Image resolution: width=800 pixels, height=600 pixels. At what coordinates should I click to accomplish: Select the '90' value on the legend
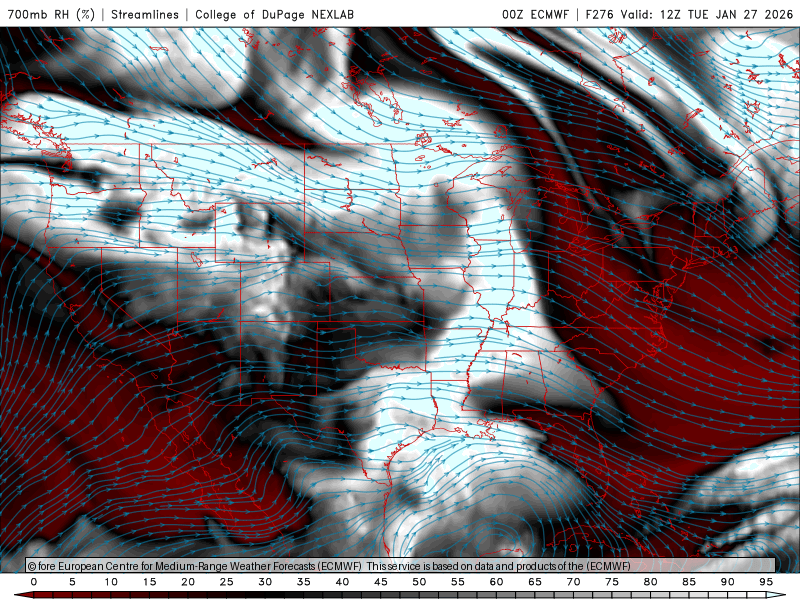728,582
